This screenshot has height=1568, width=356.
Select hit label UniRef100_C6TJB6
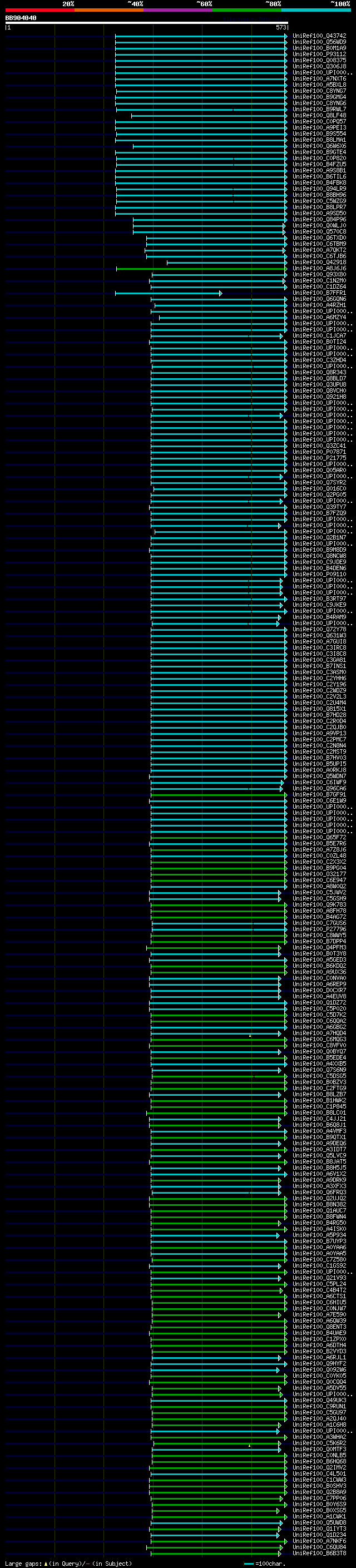coord(319,256)
